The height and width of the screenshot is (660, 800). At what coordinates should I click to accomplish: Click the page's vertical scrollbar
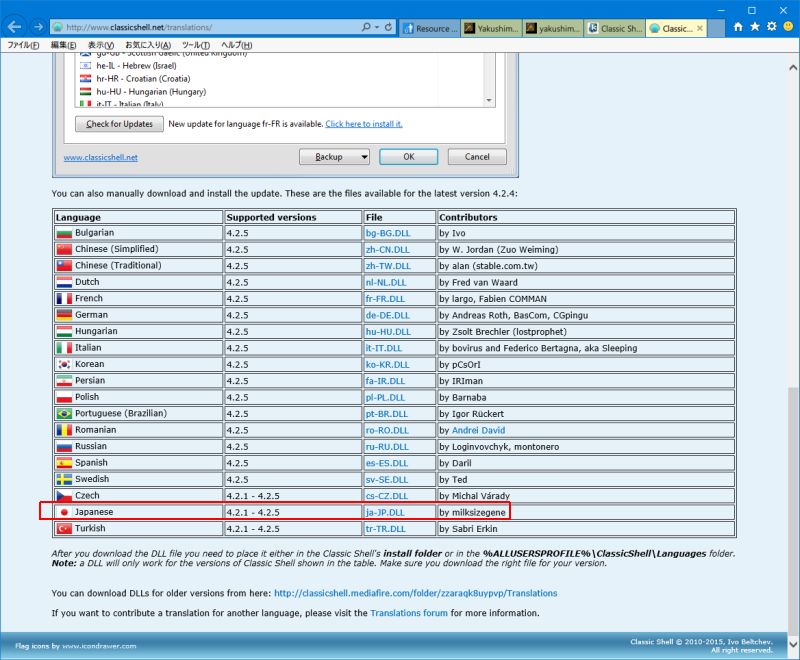click(x=793, y=400)
